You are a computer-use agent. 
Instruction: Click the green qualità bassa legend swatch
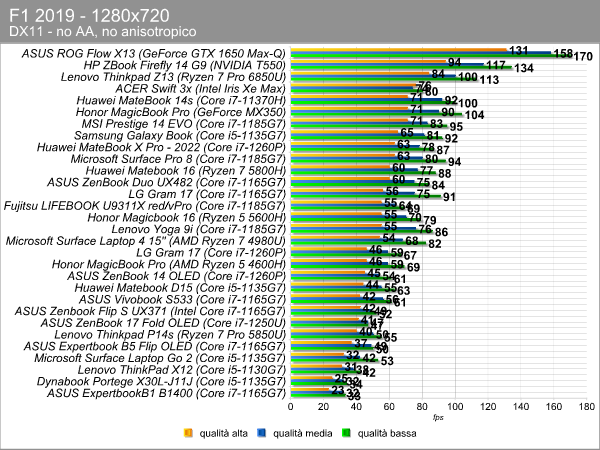click(347, 433)
